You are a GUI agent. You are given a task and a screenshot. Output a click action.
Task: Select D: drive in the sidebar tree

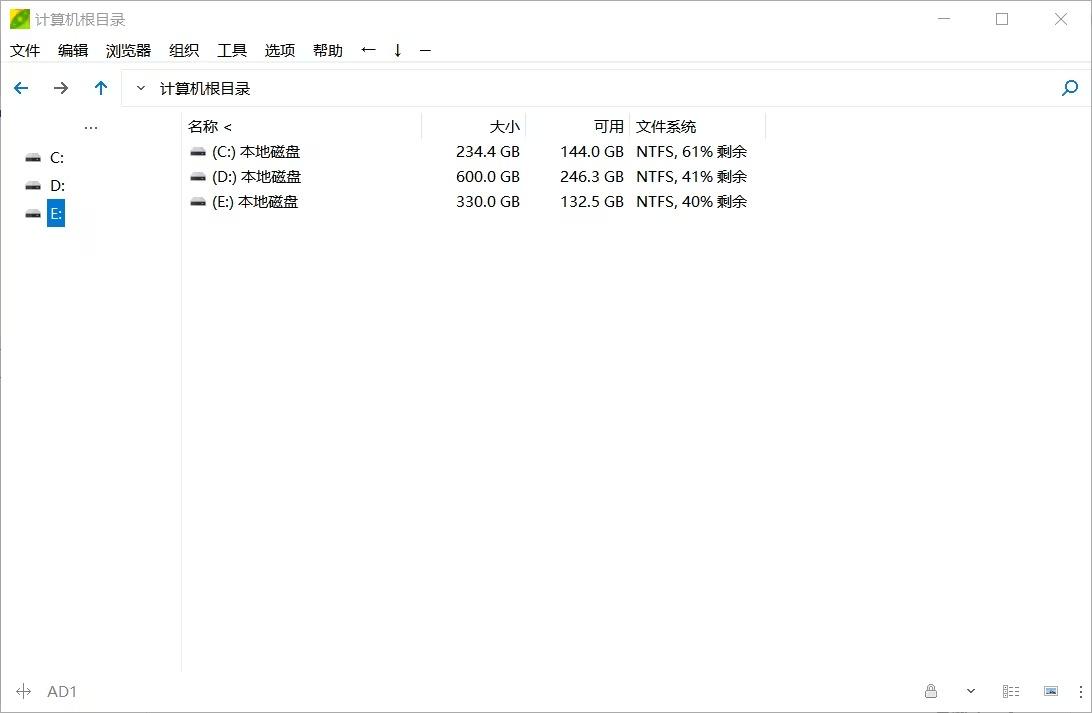pyautogui.click(x=57, y=186)
